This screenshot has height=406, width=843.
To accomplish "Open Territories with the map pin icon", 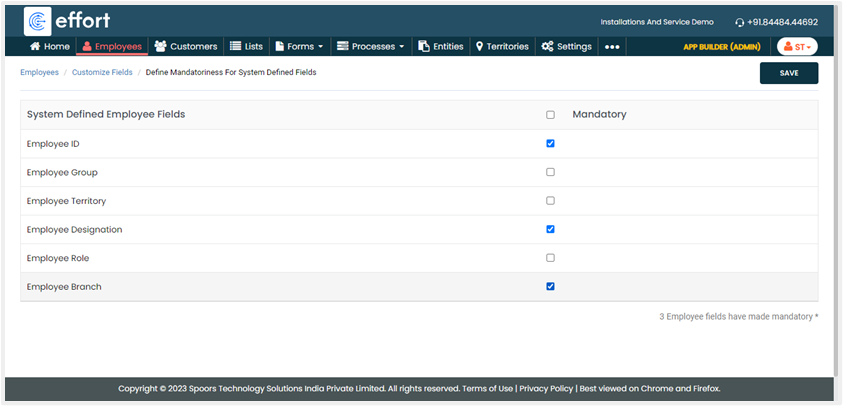I will 480,46.
